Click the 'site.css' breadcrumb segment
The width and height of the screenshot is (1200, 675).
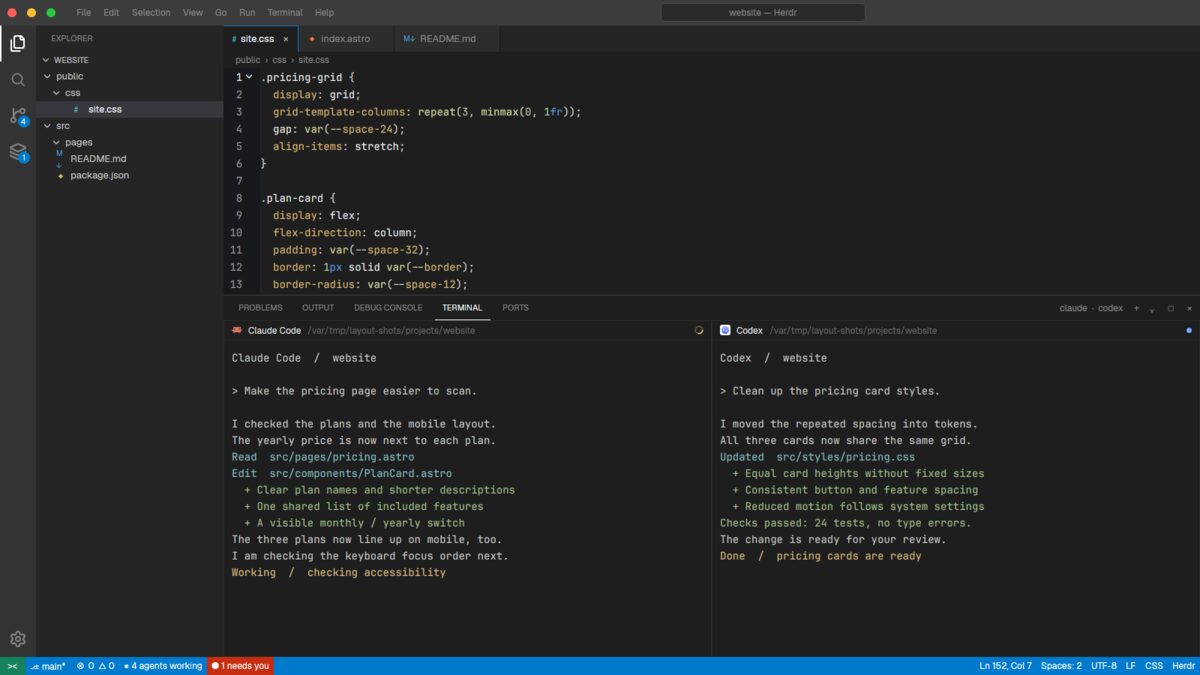click(x=313, y=60)
